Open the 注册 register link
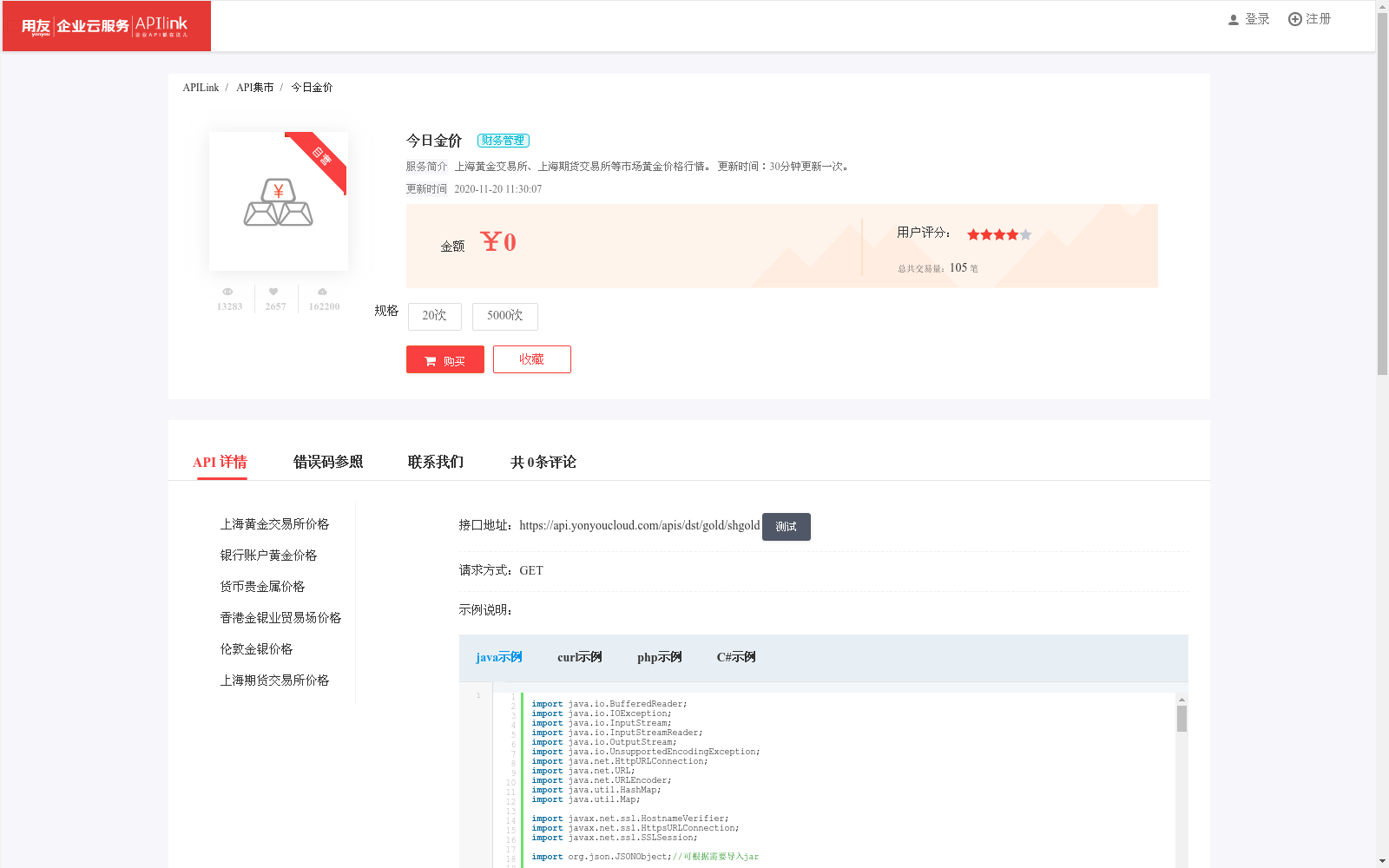Image resolution: width=1389 pixels, height=868 pixels. 1318,19
